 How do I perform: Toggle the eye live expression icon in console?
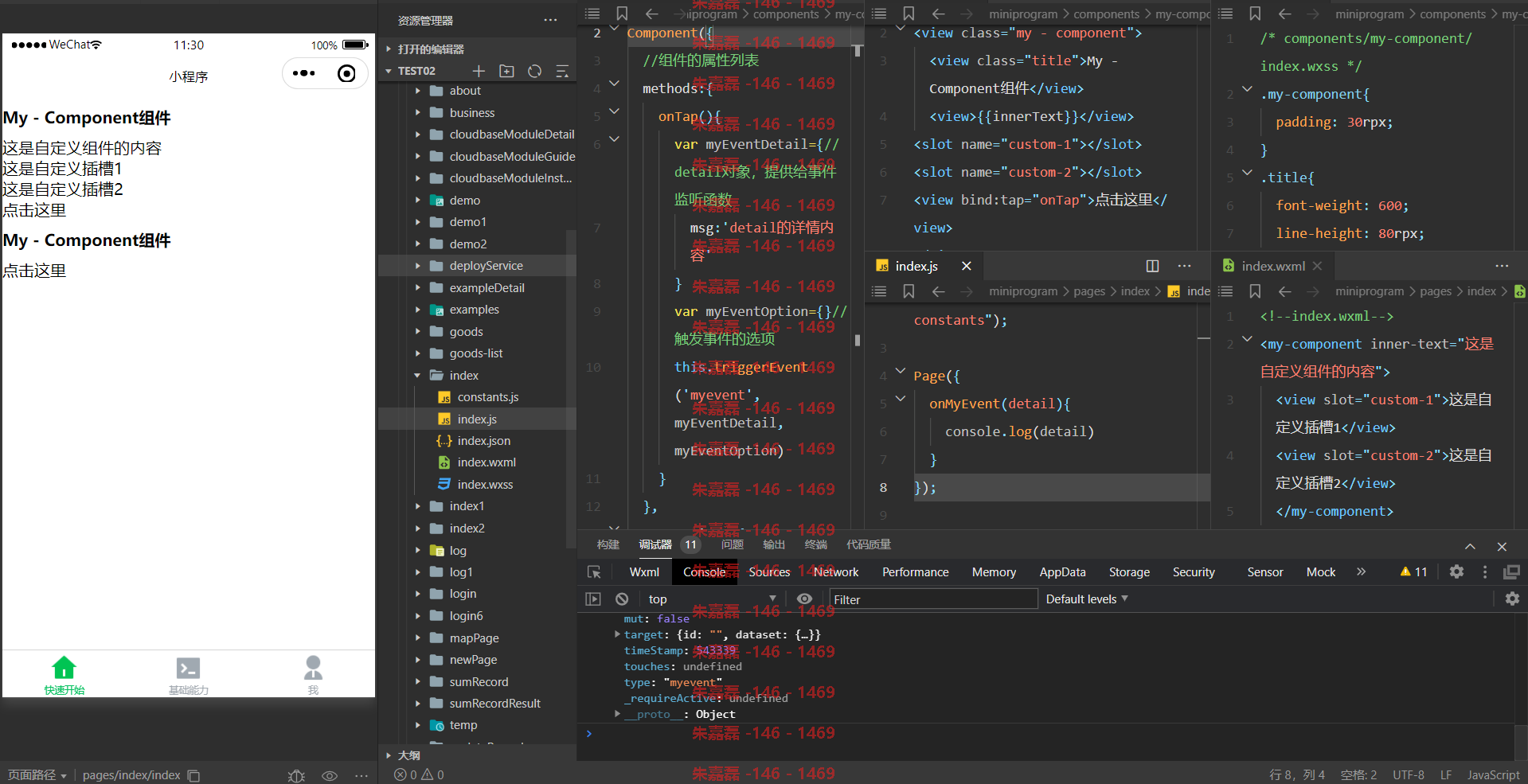click(804, 599)
